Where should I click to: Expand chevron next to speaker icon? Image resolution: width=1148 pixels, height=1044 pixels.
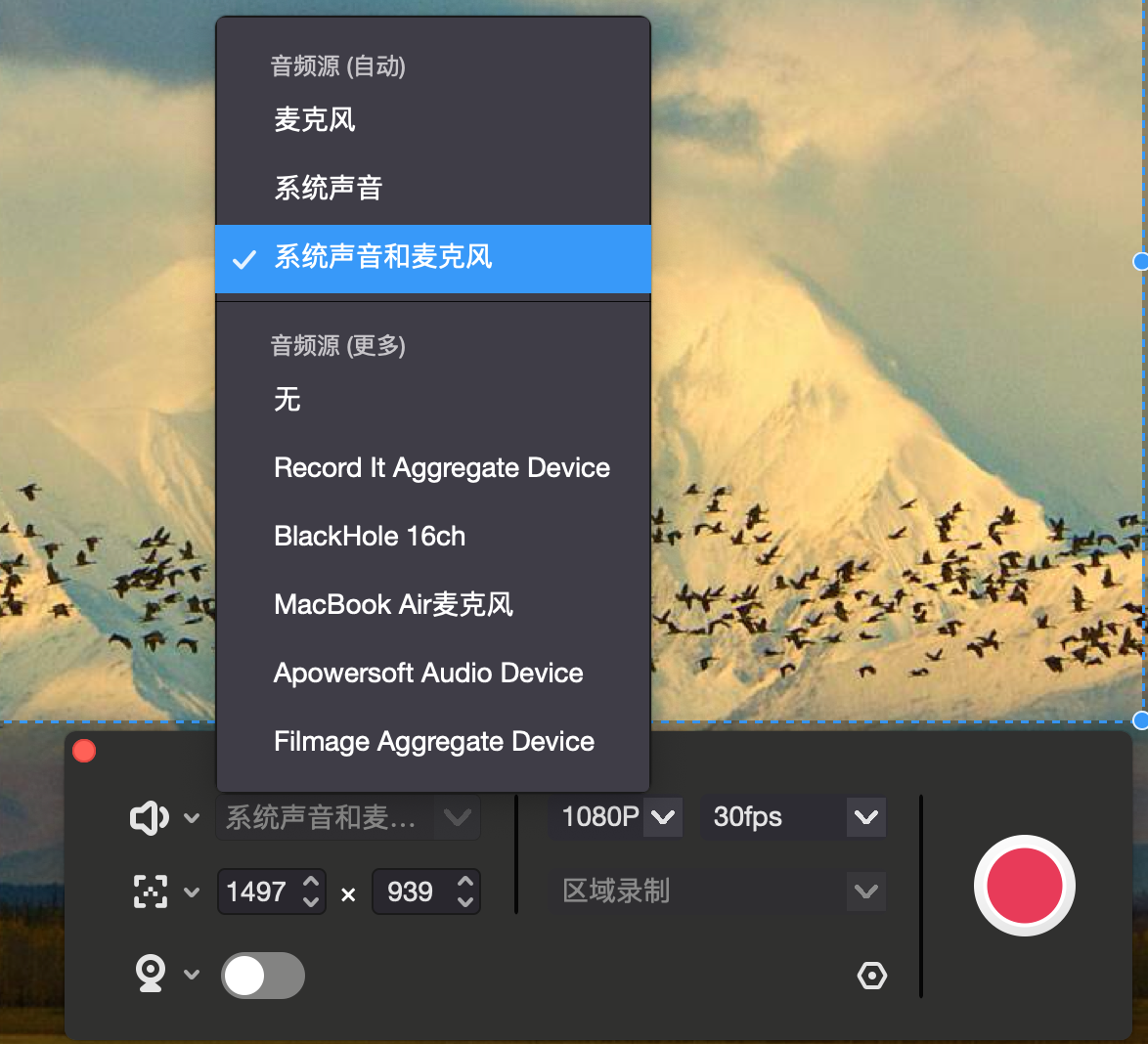[x=192, y=818]
